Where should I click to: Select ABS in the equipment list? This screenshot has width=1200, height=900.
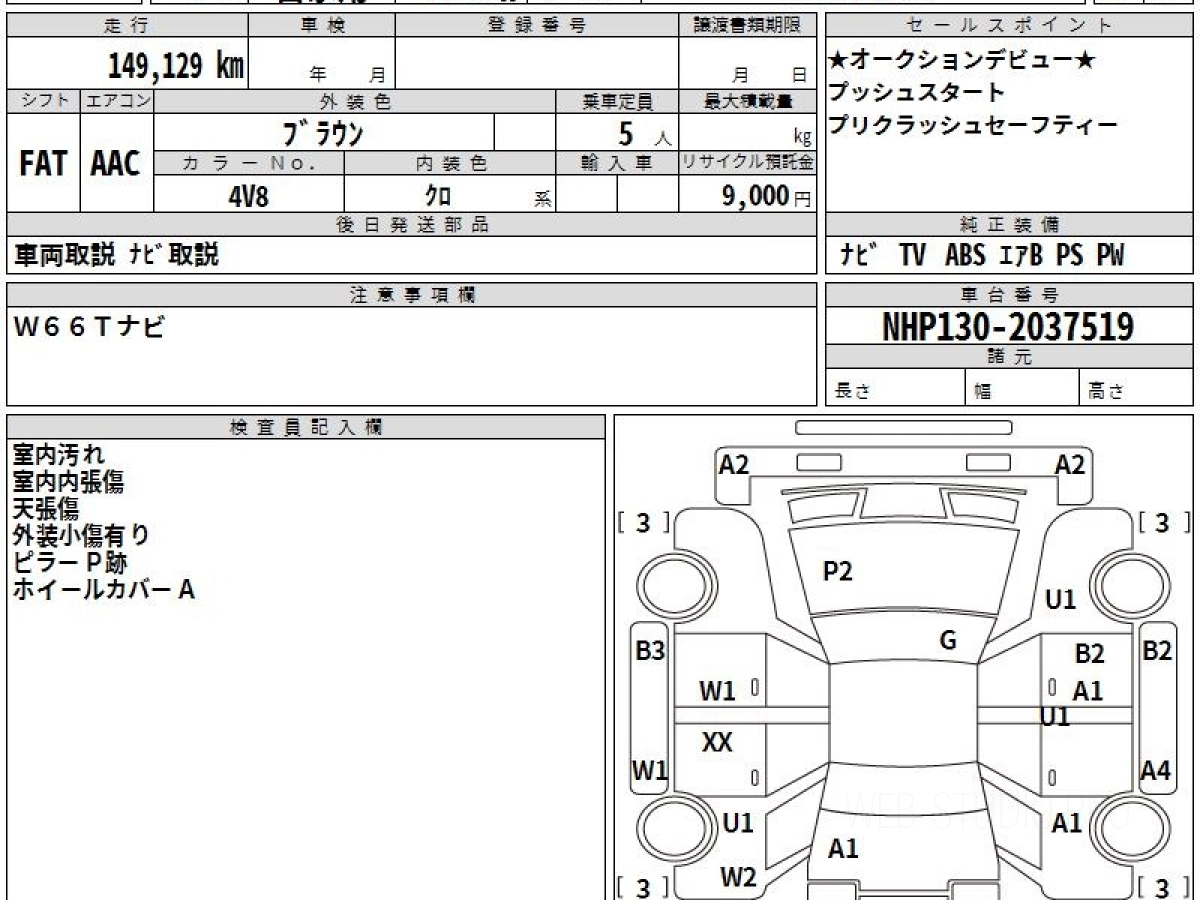click(965, 255)
